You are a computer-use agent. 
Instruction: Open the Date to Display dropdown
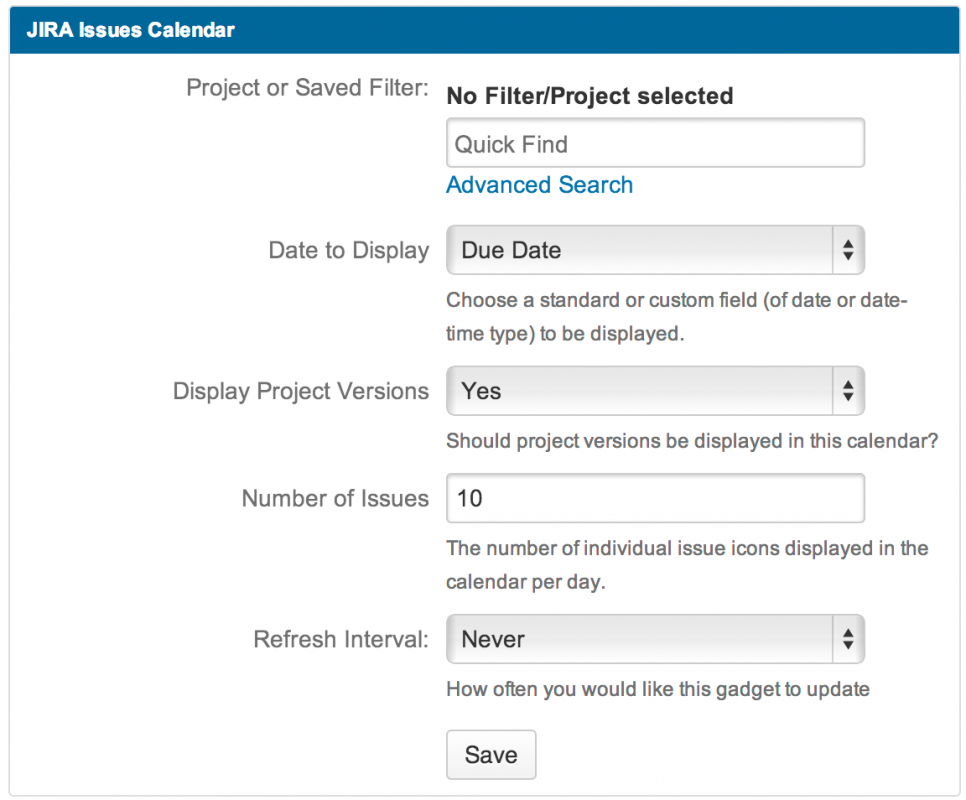point(640,250)
